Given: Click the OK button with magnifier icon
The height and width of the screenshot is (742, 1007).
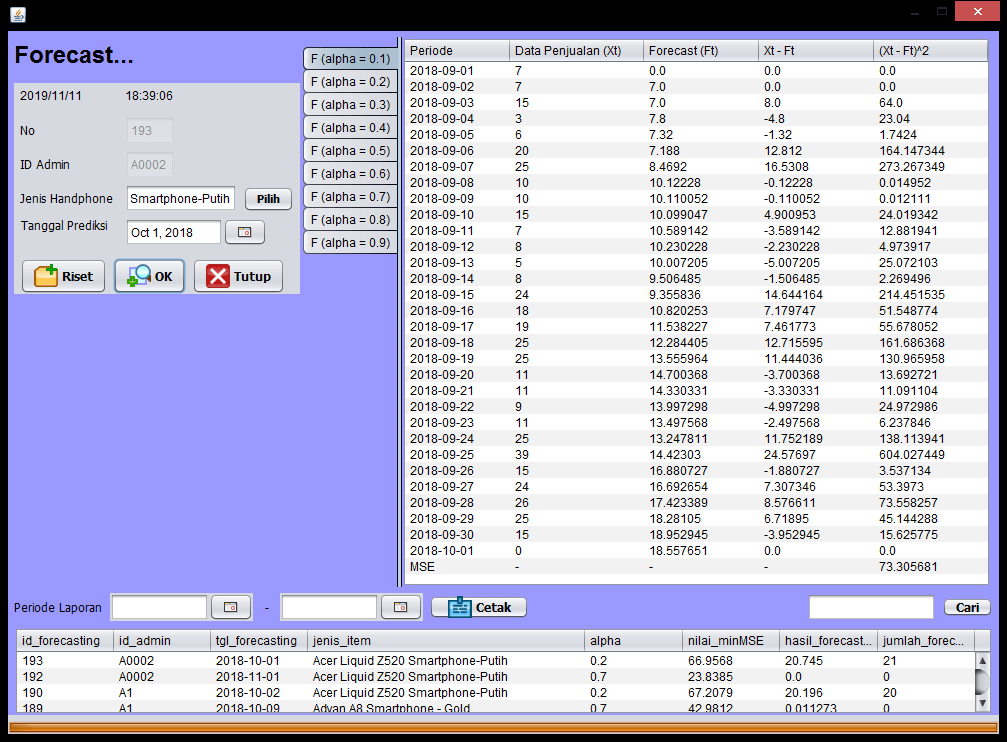Looking at the screenshot, I should click(149, 276).
